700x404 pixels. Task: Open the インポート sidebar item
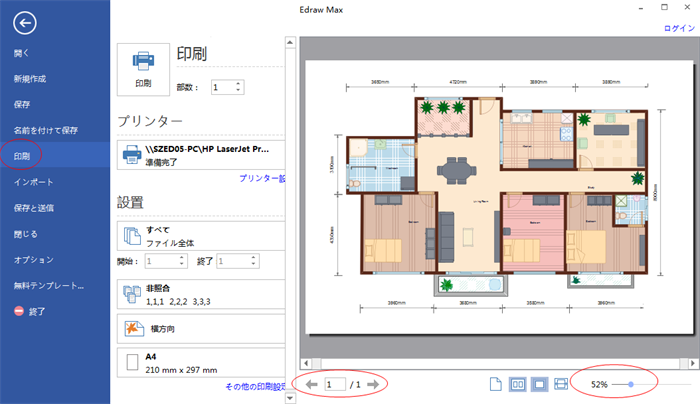[33, 182]
